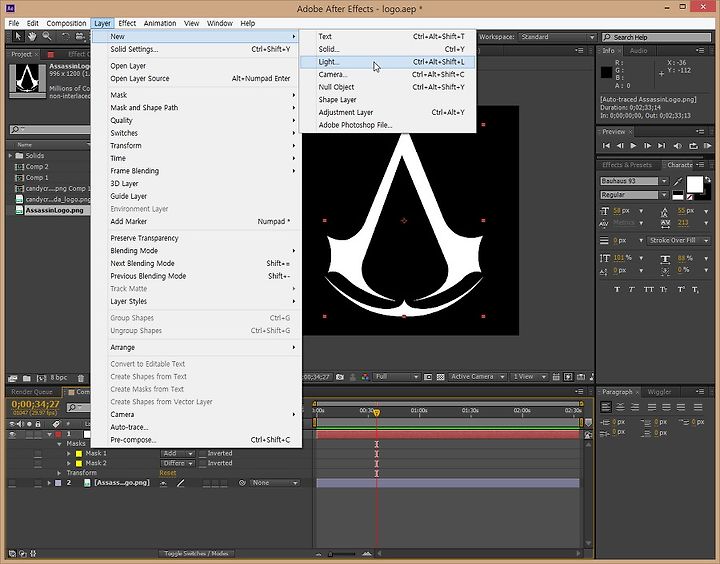Click Toggle Switches / Modes button
Viewport: 720px width, 564px height.
(196, 554)
